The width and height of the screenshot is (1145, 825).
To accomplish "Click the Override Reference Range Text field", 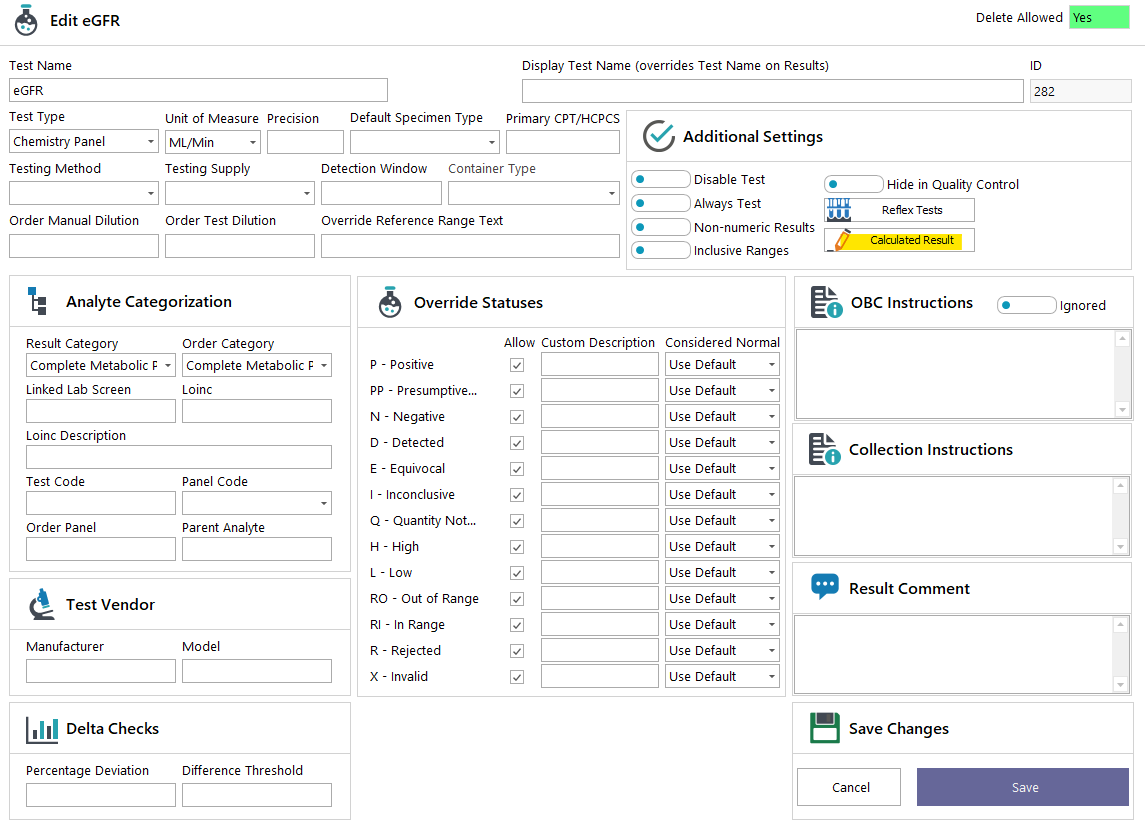I will [x=470, y=246].
